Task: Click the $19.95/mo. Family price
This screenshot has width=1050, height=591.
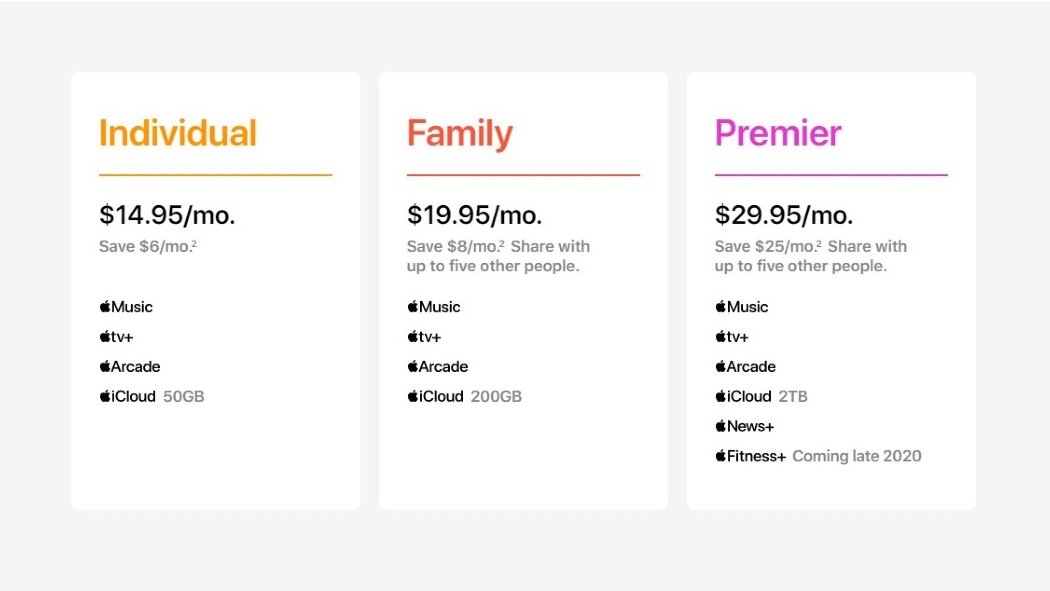Action: (475, 215)
